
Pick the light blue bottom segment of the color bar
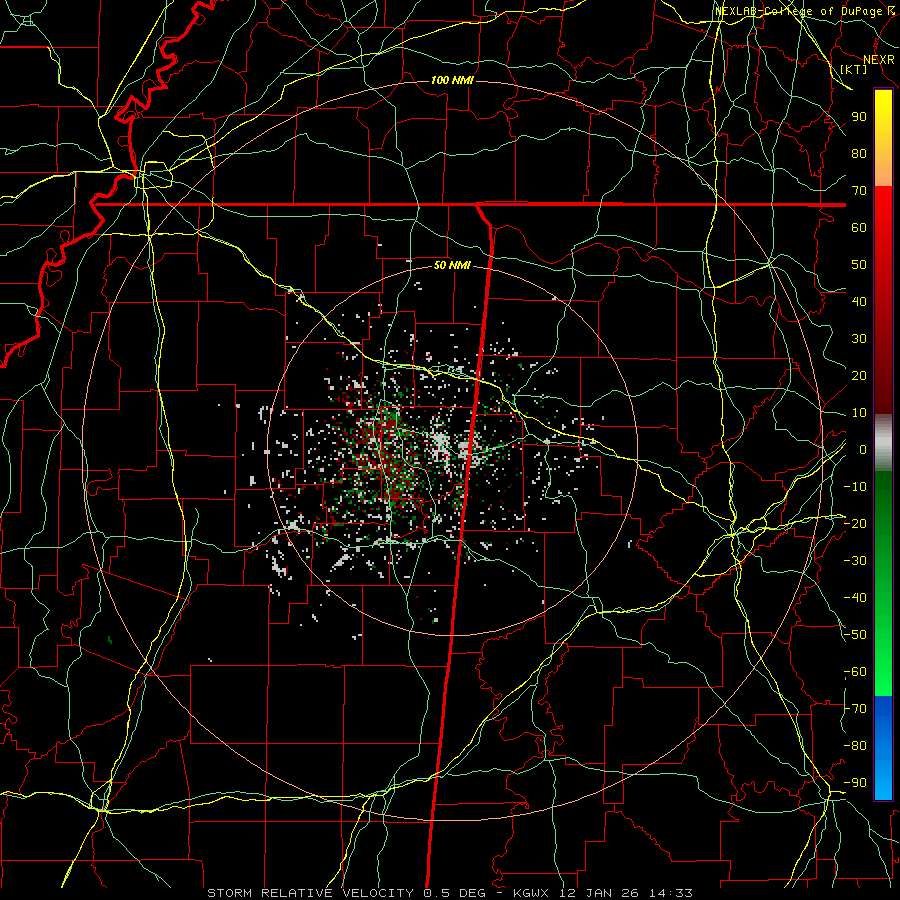click(x=883, y=779)
